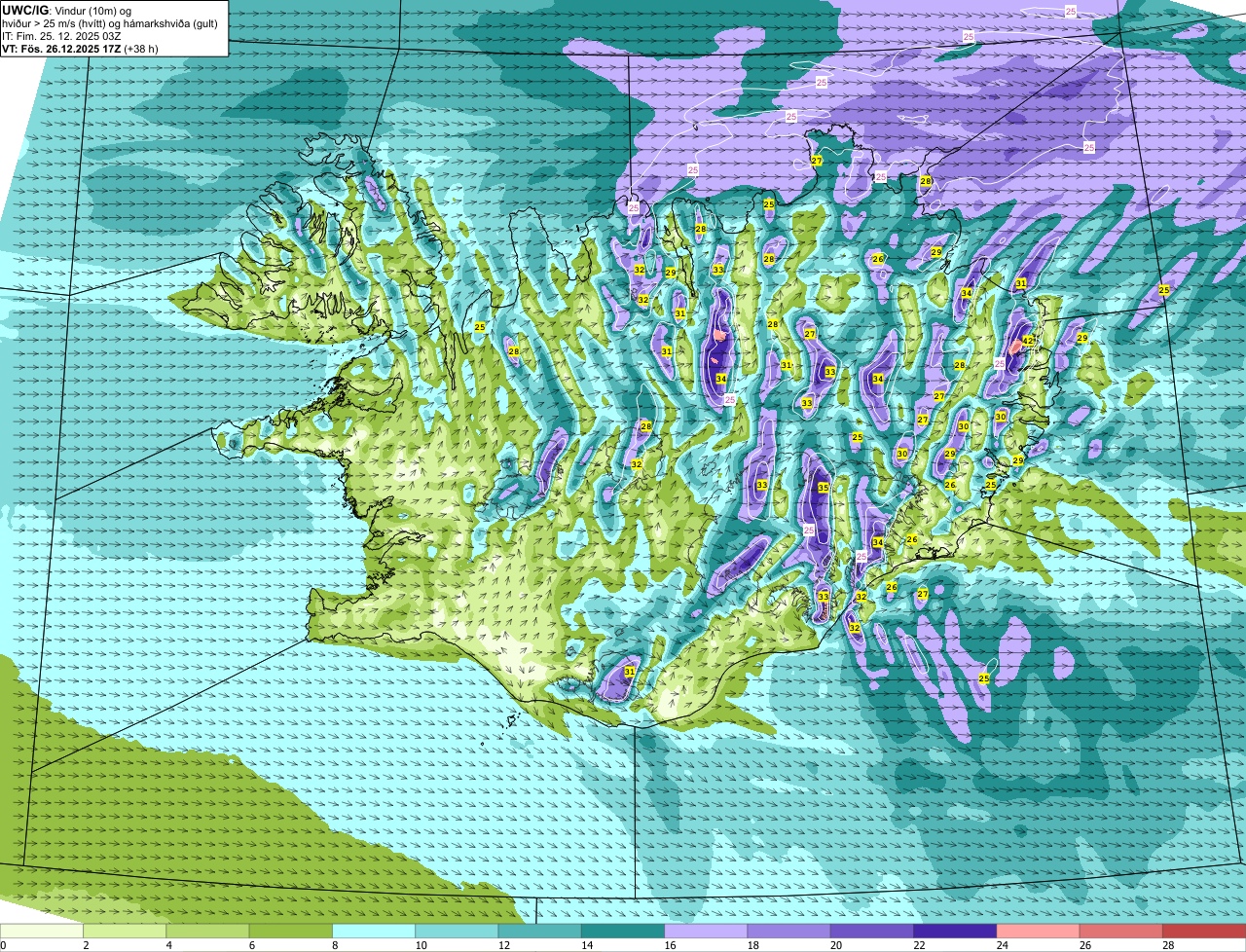This screenshot has width=1246, height=952.
Task: Select the yellow-green 2–4 m/s legend swatch
Action: [x=125, y=932]
